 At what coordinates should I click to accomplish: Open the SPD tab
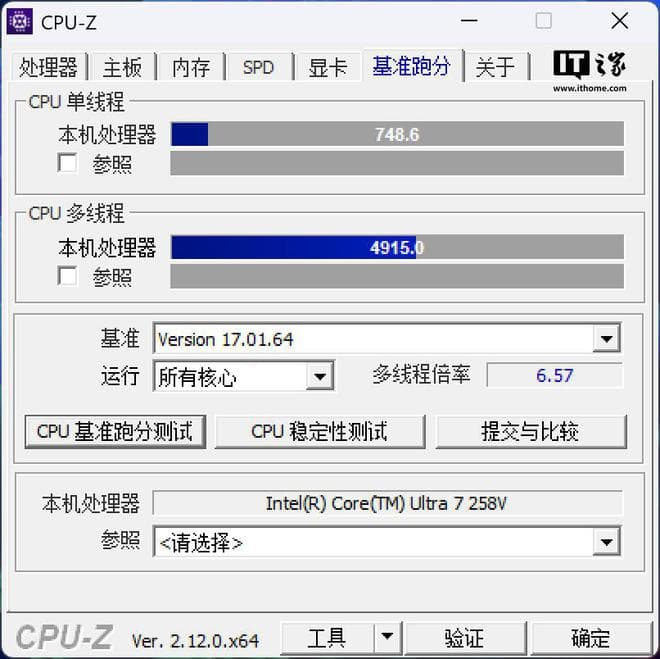(x=258, y=67)
